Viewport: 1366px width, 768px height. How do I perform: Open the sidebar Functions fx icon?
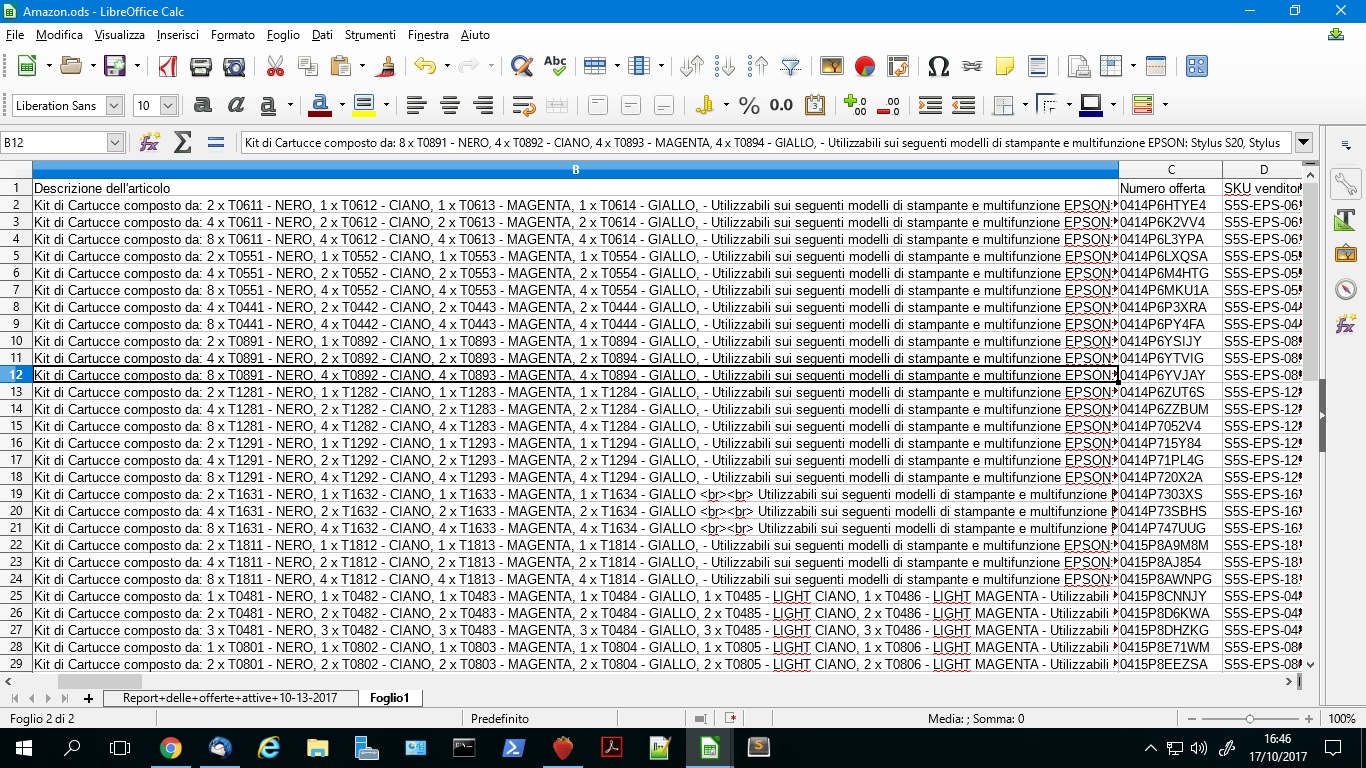tap(1345, 324)
